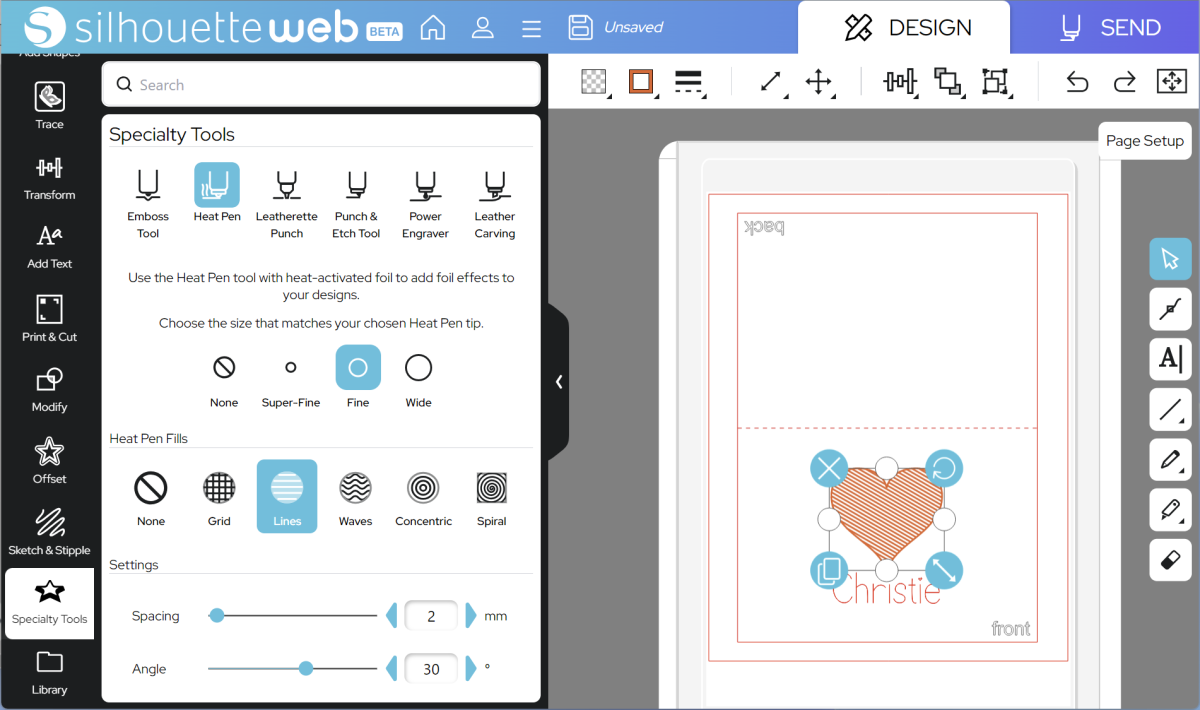Open the scale tool dropdown
1200x710 pixels.
771,82
